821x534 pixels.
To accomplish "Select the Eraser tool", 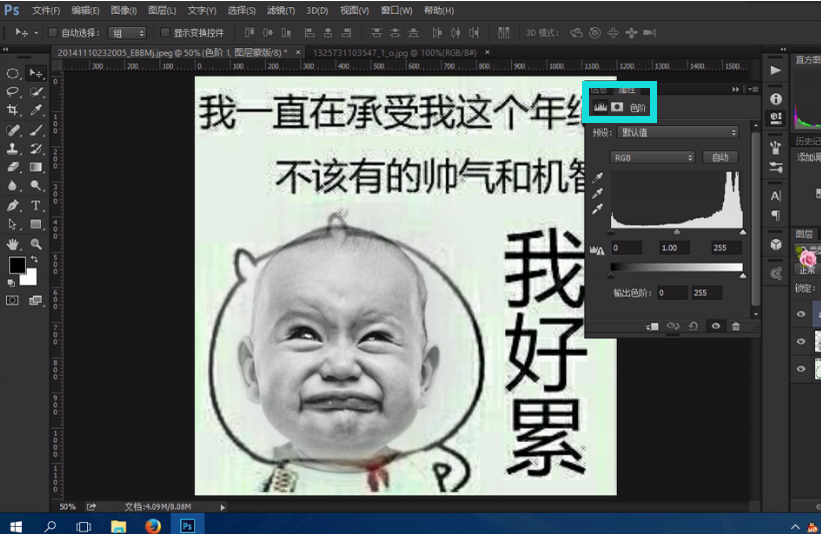I will point(13,167).
